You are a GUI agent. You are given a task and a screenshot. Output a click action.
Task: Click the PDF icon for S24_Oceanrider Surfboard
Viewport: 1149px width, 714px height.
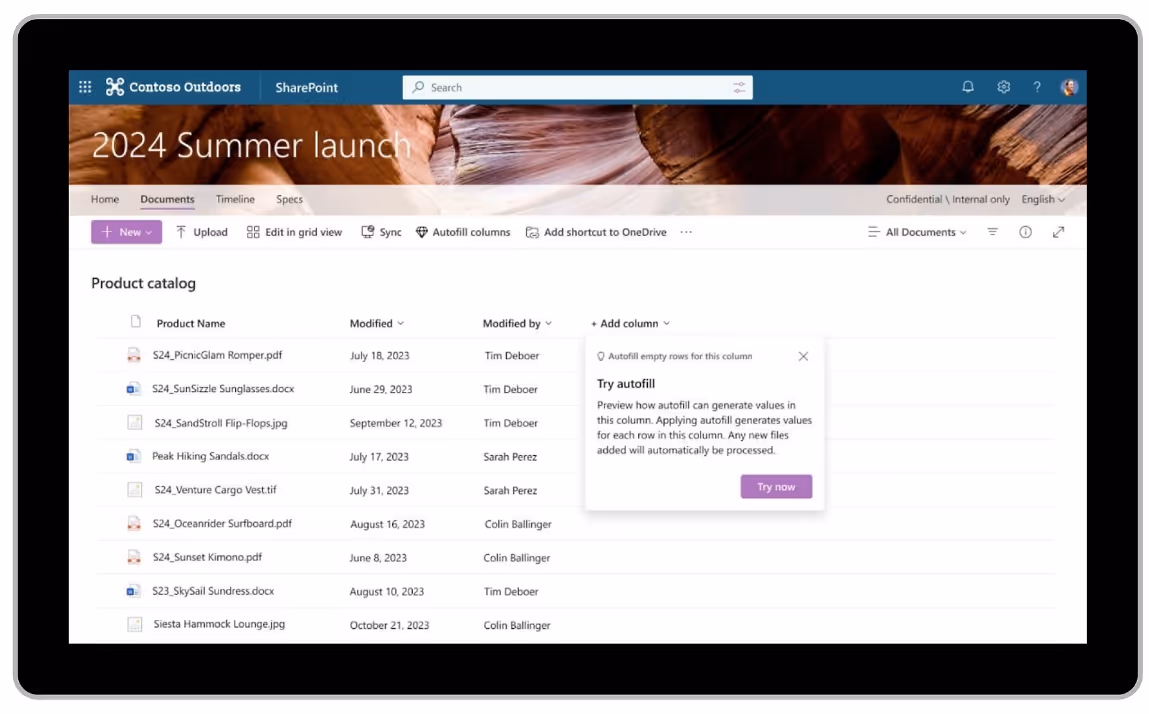134,523
